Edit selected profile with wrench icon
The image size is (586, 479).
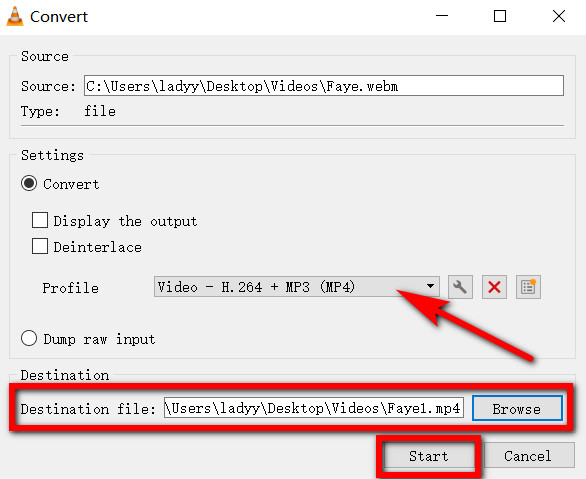[x=460, y=287]
